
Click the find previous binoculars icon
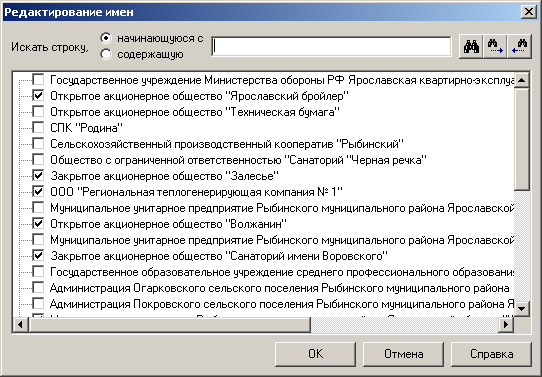[519, 47]
